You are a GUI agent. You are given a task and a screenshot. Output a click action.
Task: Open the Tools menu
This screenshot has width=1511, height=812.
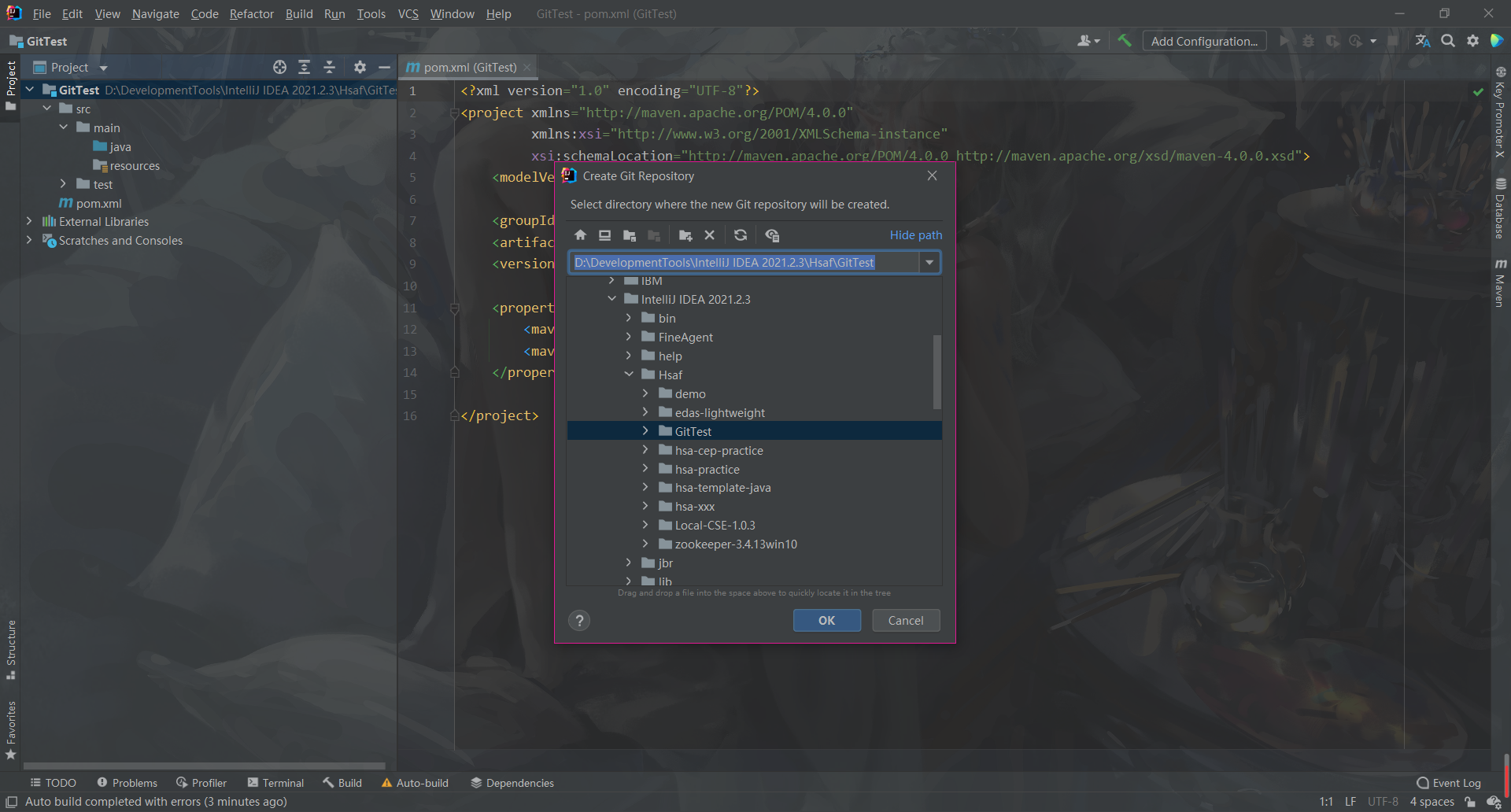pos(371,13)
